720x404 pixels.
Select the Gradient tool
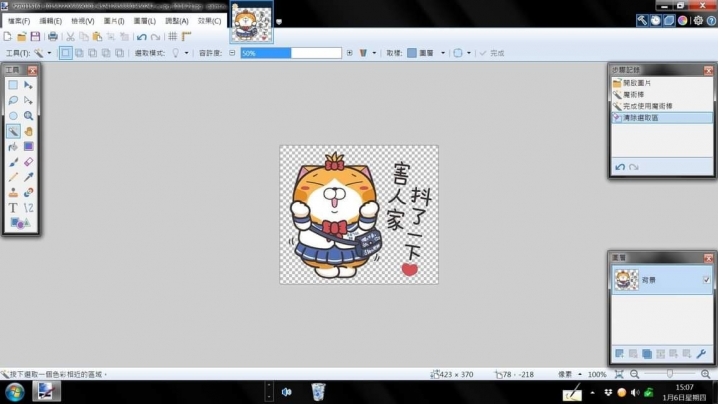pyautogui.click(x=28, y=146)
